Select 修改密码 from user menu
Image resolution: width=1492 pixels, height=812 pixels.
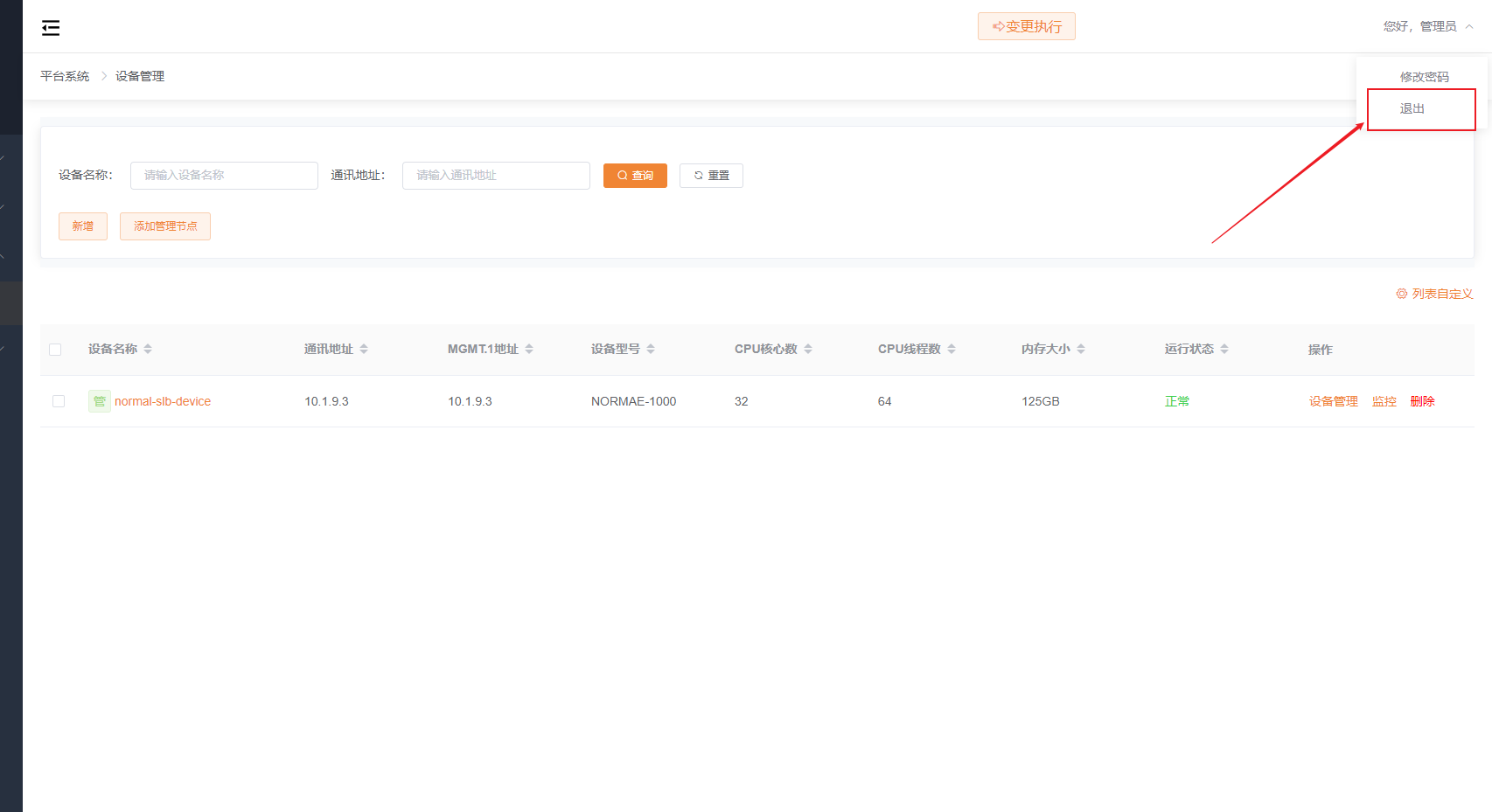[x=1424, y=77]
